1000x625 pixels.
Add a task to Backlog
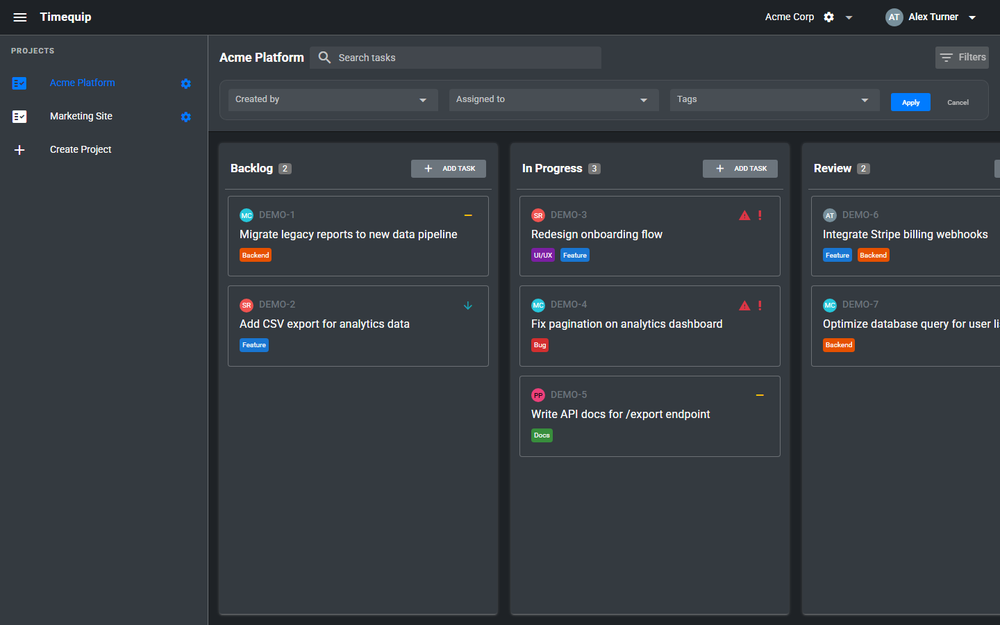(x=448, y=168)
